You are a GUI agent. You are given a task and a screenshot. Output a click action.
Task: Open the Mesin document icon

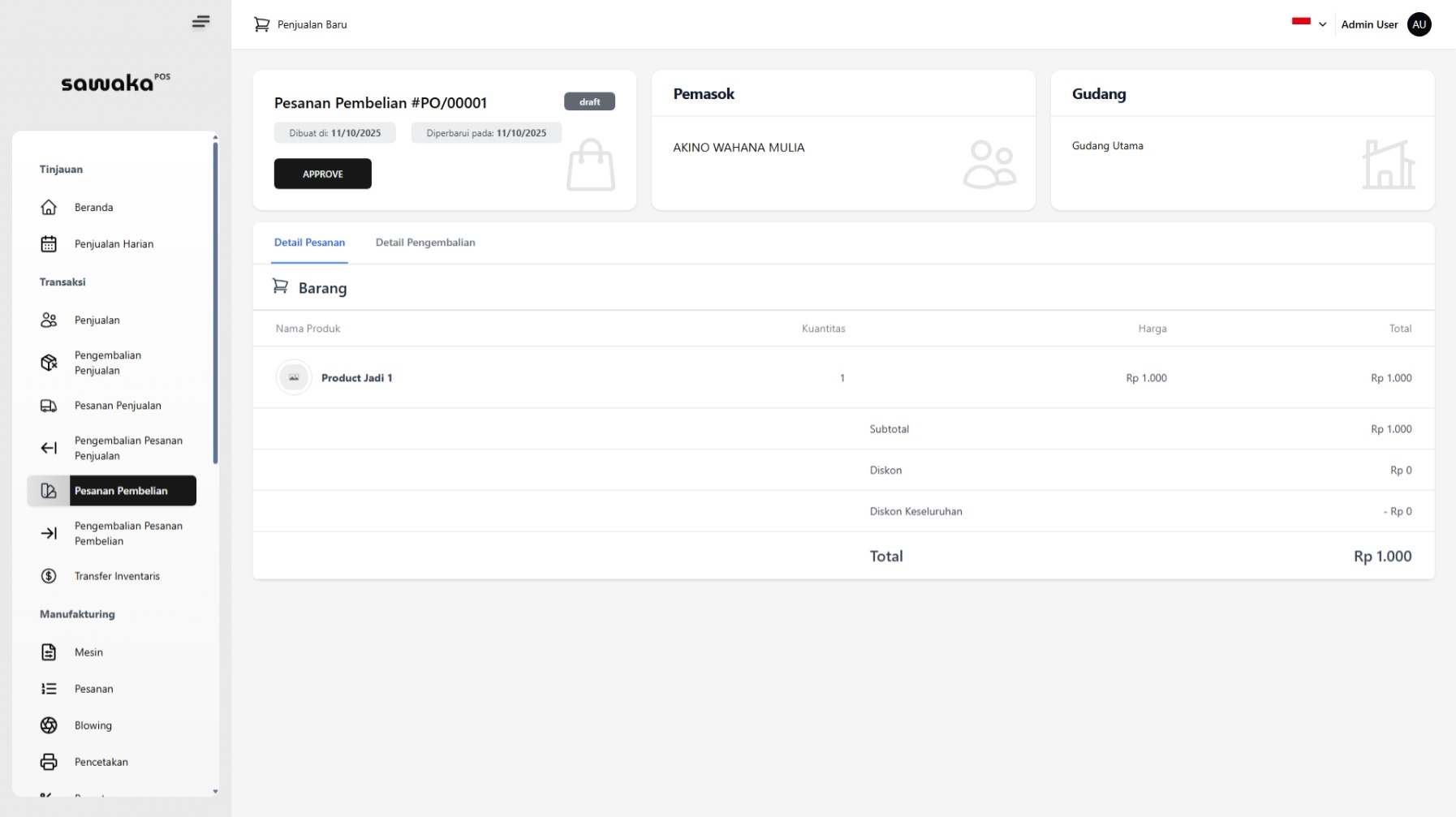[49, 652]
